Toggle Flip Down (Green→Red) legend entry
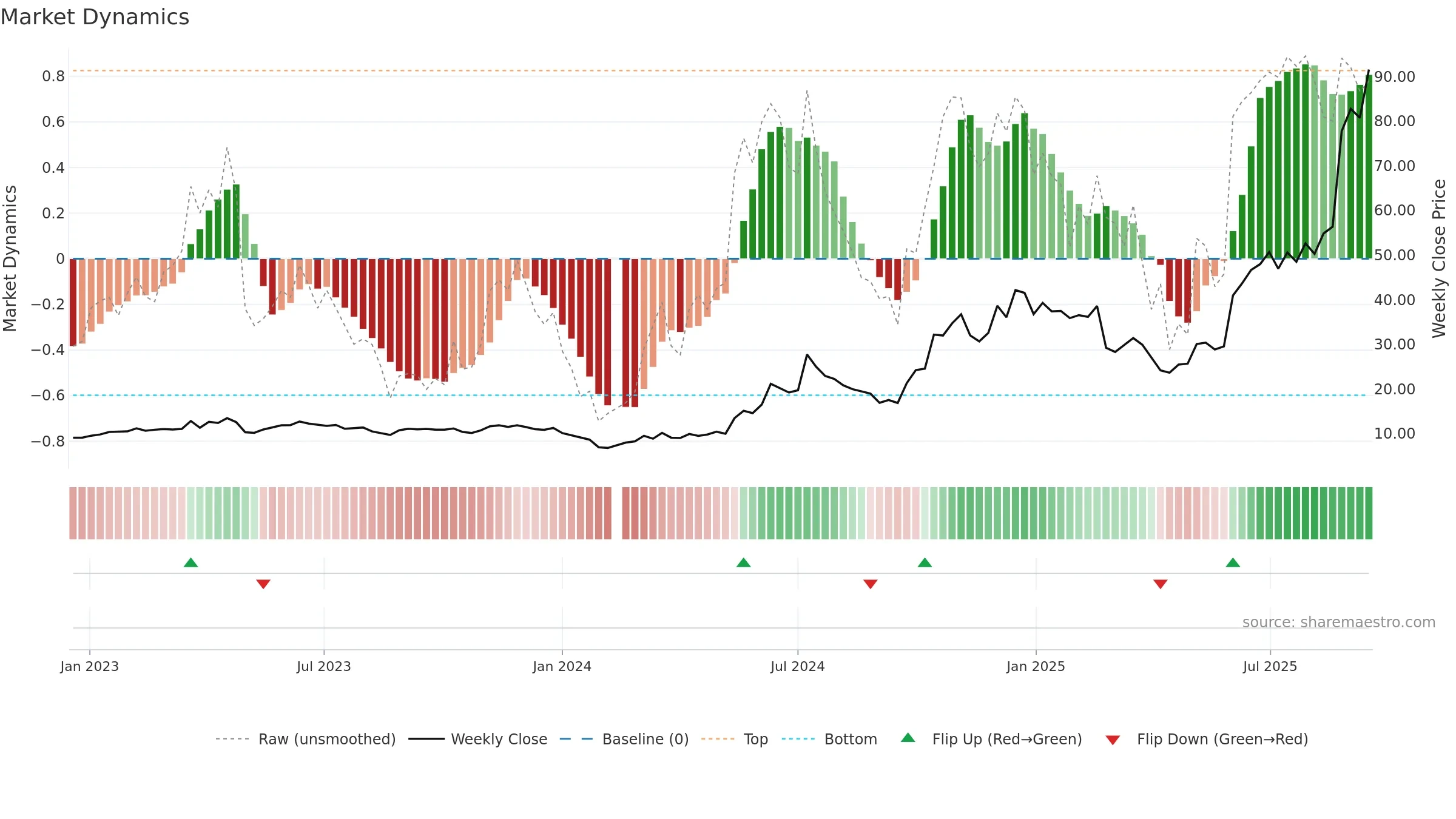Image resolution: width=1456 pixels, height=819 pixels. click(x=1207, y=739)
